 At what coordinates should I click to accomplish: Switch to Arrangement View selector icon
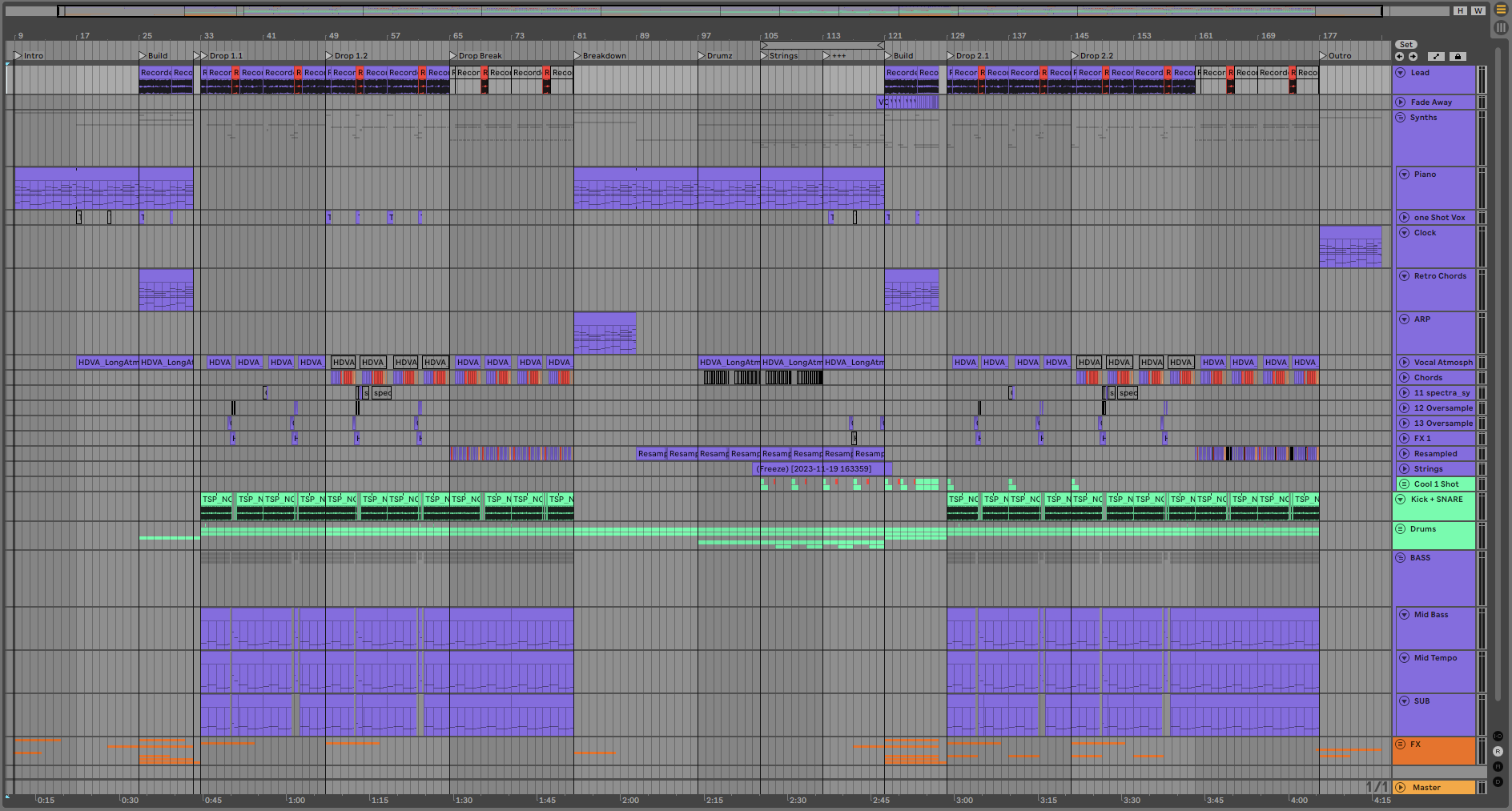click(x=1501, y=10)
